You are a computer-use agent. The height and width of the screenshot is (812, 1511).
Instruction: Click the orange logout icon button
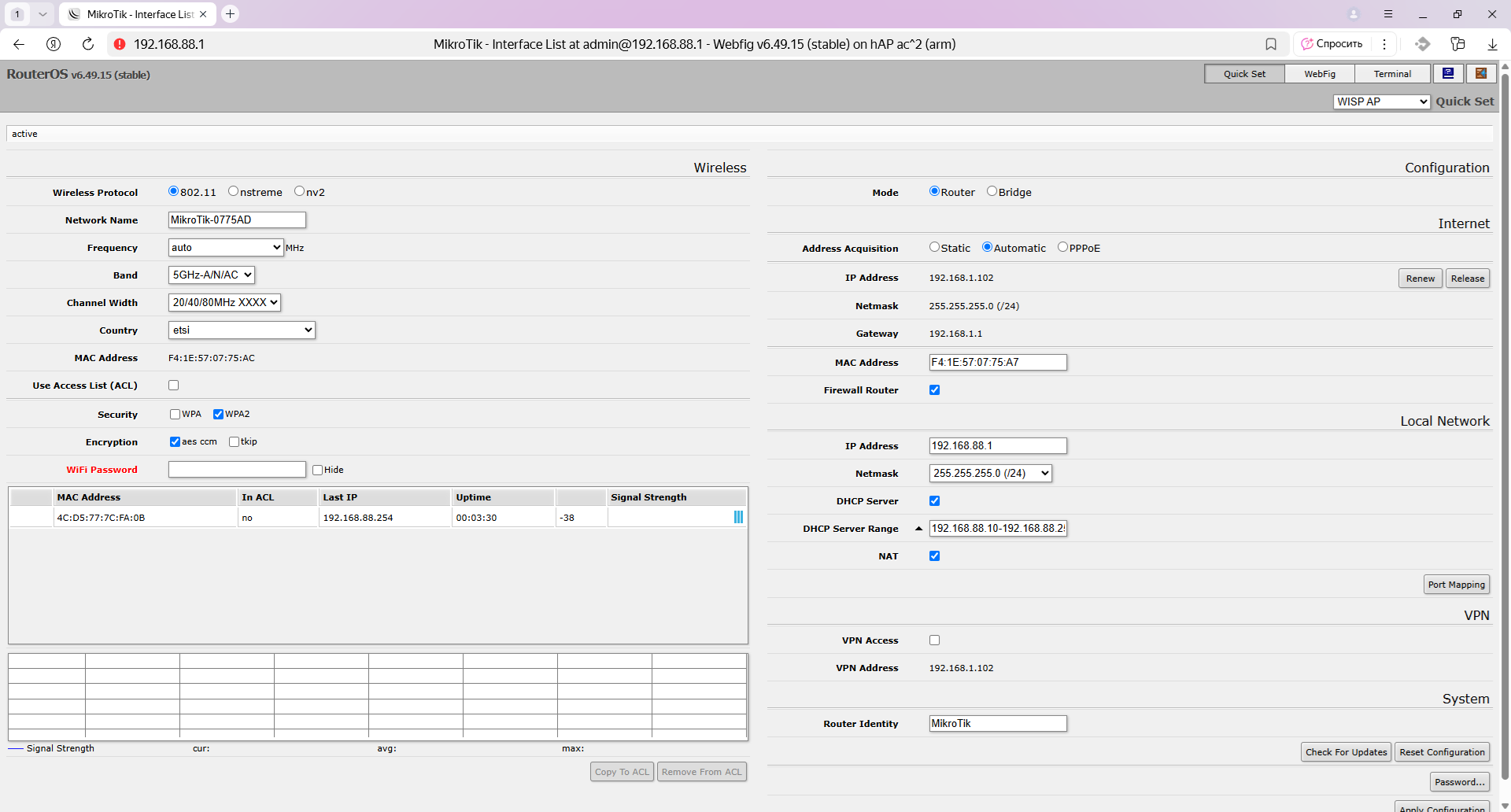1481,73
